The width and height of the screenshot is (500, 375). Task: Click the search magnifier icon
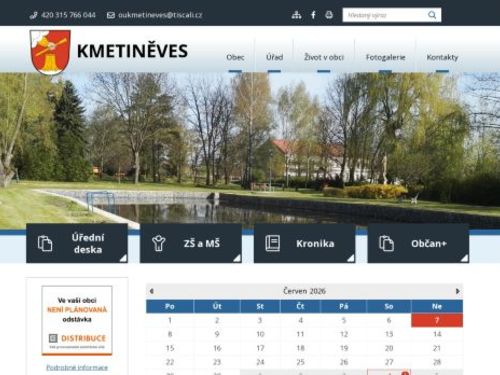point(432,15)
